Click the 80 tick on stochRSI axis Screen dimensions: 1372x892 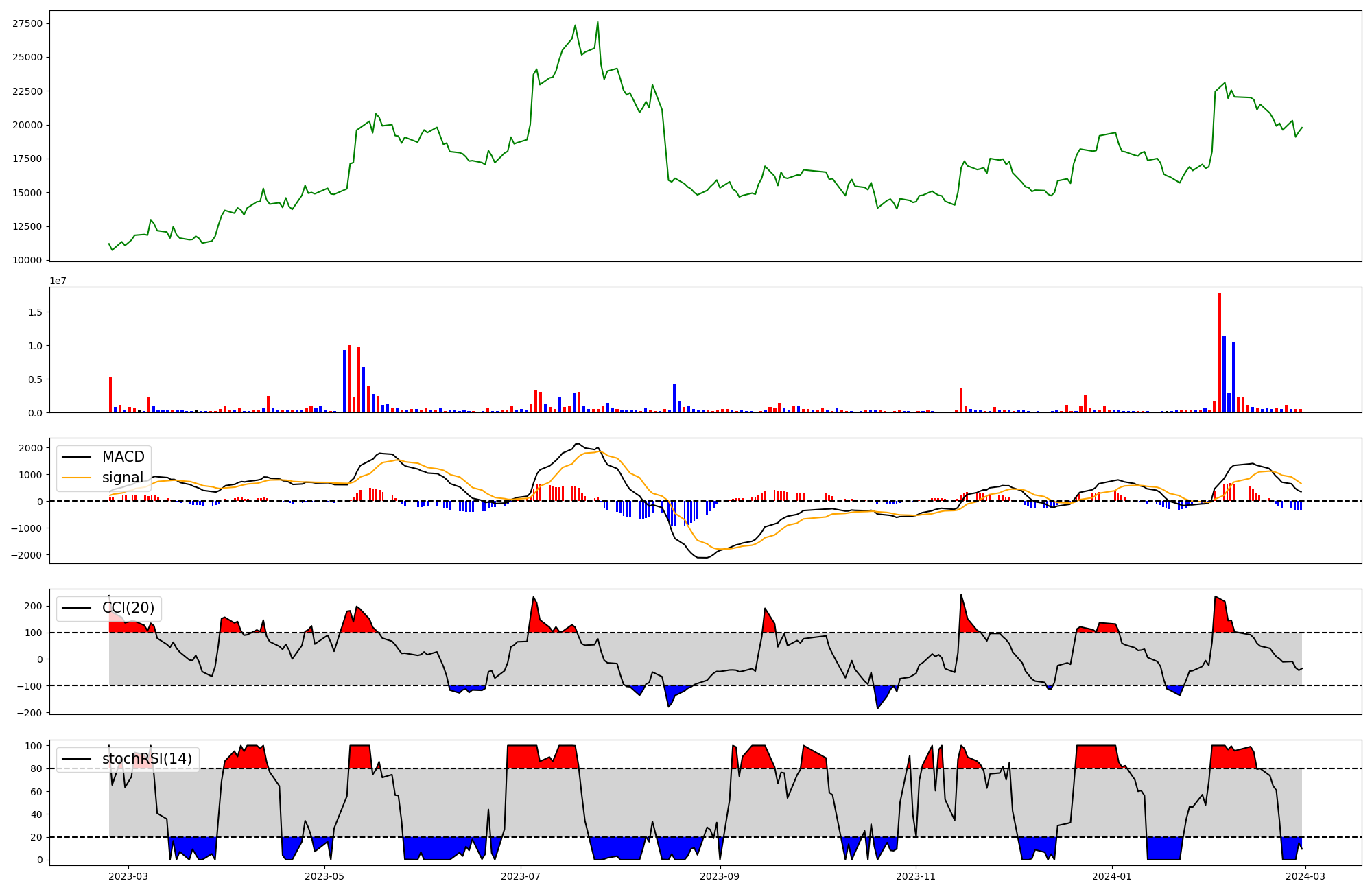pos(36,768)
